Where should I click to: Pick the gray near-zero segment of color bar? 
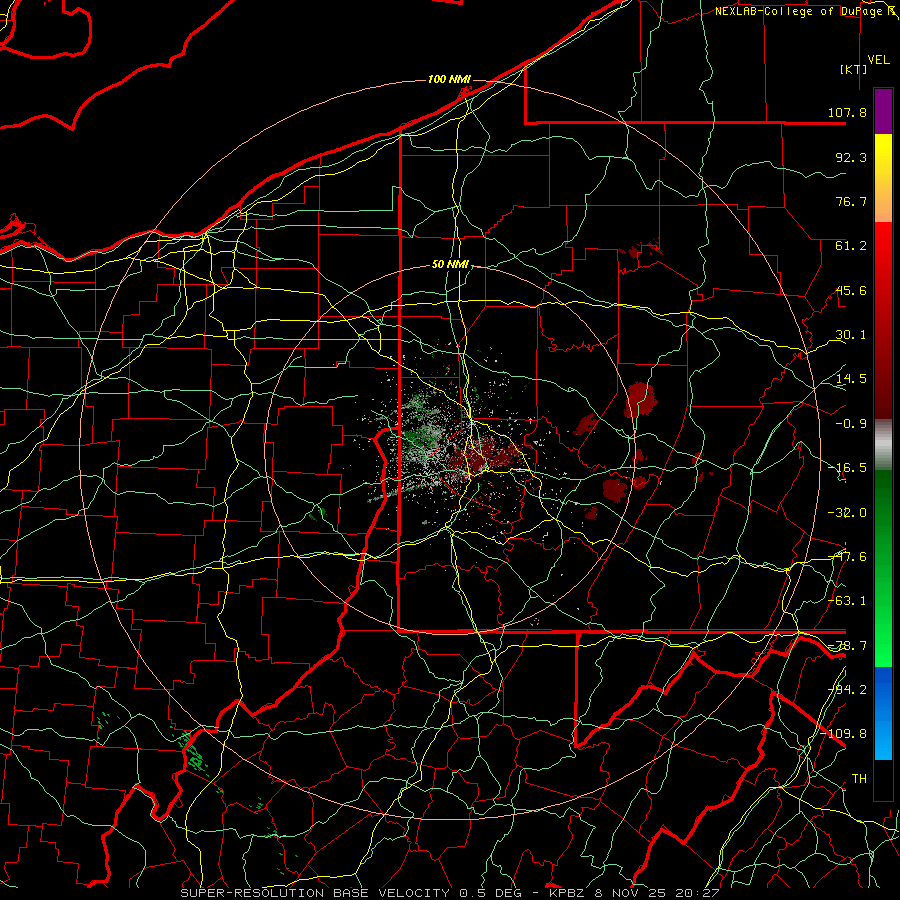(883, 444)
